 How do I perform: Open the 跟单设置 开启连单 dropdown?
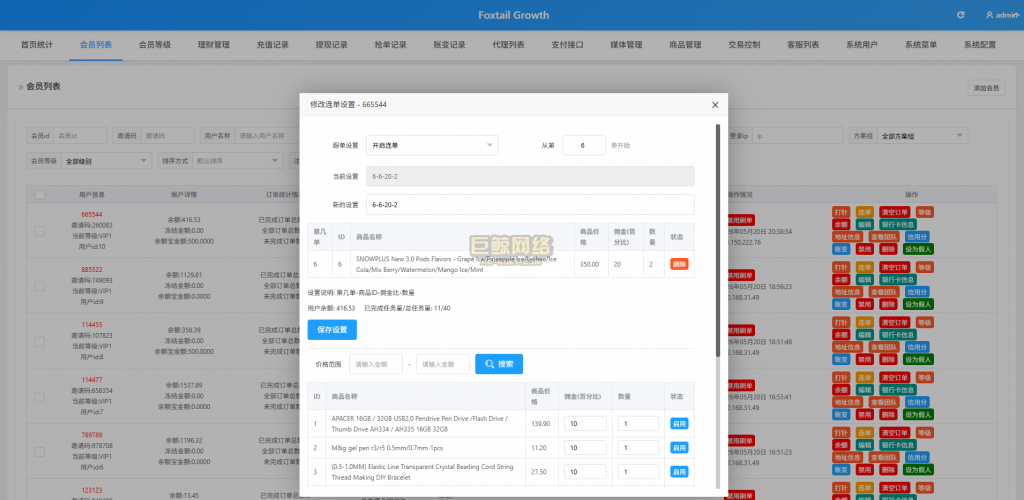432,145
